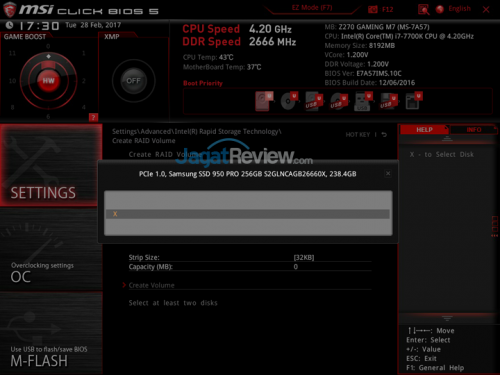Select the USB CD/DVD boot priority icon

coord(339,101)
